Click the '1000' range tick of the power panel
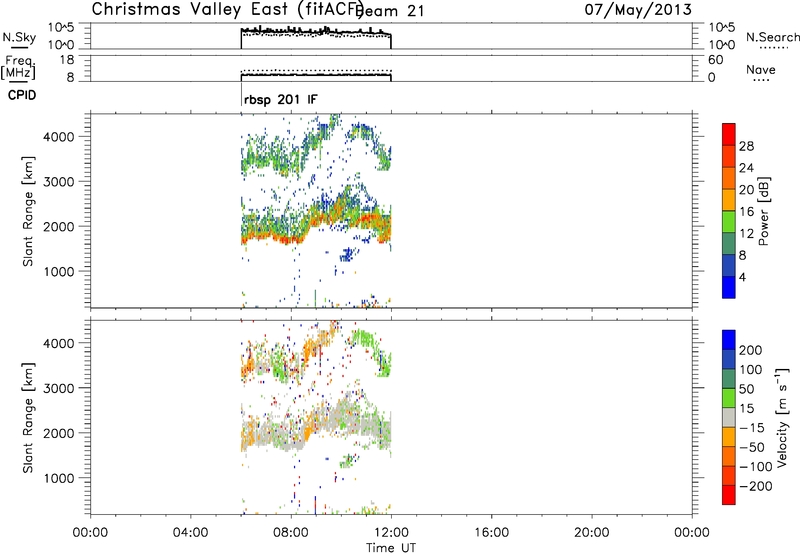 click(59, 271)
